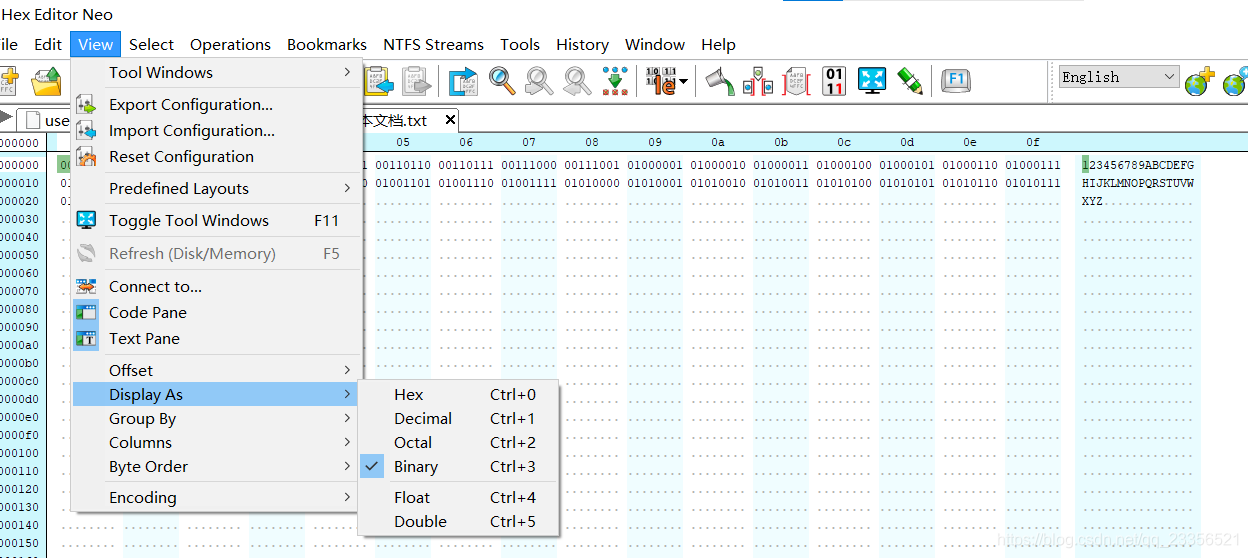
Task: Click the Full Screen monitor toolbar icon
Action: coord(872,80)
